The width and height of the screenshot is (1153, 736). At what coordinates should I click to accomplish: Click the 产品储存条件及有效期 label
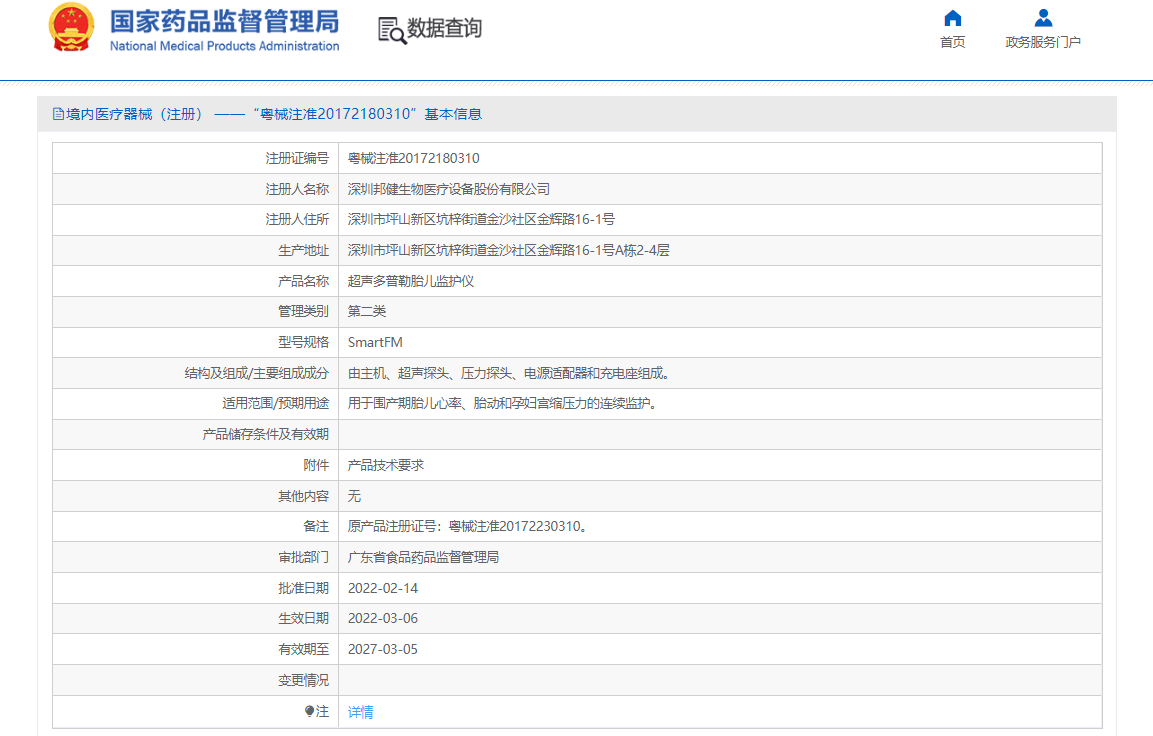tap(265, 434)
